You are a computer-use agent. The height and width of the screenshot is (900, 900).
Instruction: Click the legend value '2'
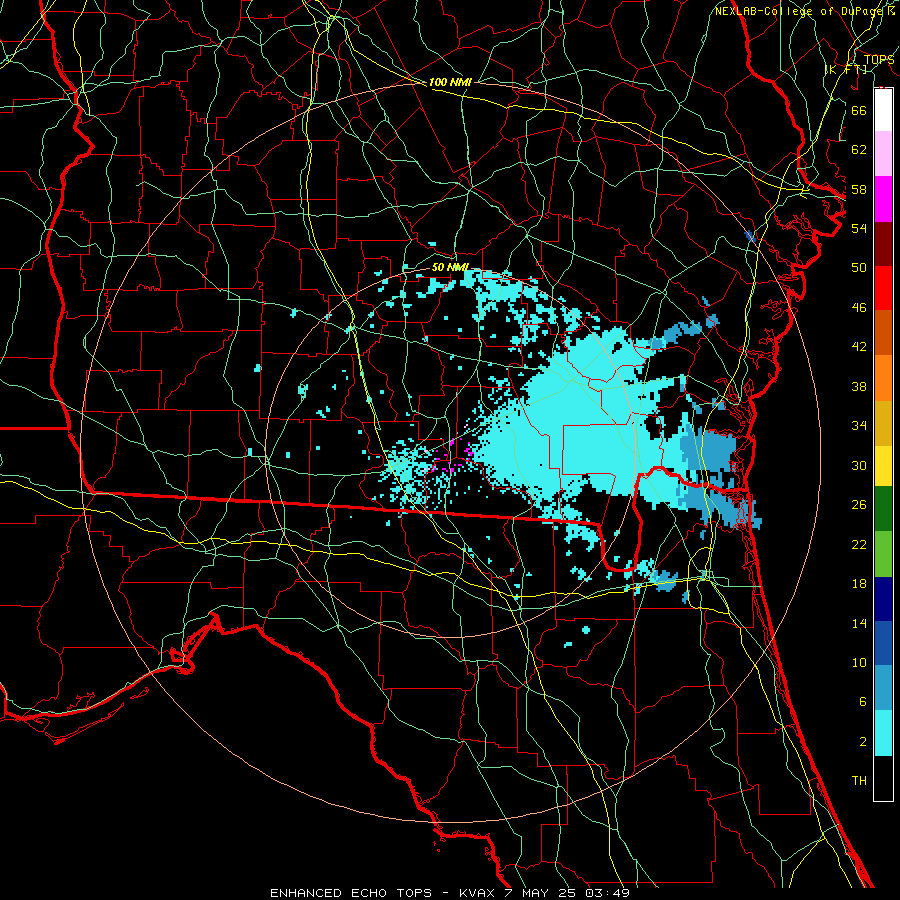862,742
